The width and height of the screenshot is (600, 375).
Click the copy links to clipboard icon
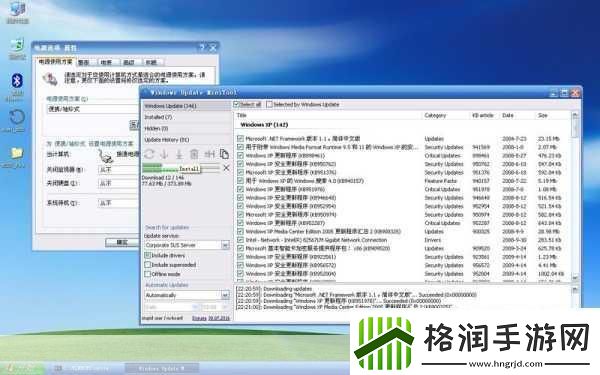(x=224, y=154)
